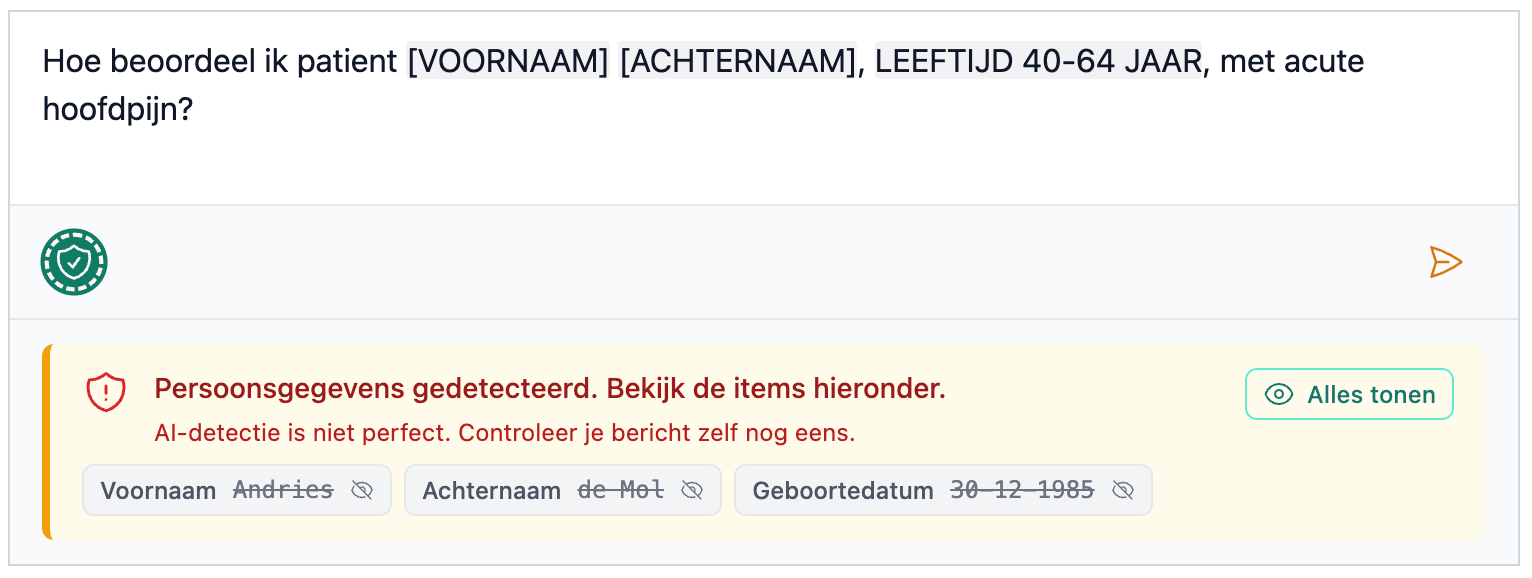Select the [VOORNAAM] placeholder in the message
The height and width of the screenshot is (578, 1532).
[x=506, y=61]
